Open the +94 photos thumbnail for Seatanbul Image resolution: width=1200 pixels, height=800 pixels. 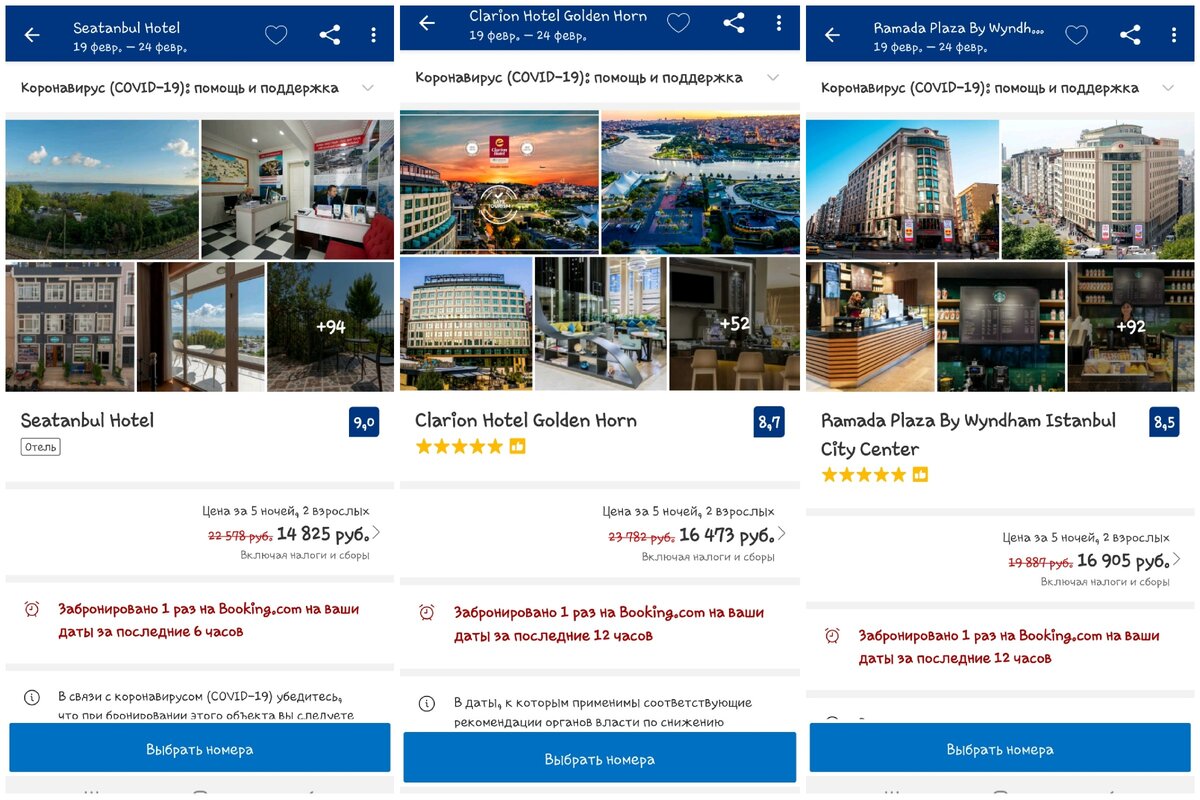[x=331, y=326]
